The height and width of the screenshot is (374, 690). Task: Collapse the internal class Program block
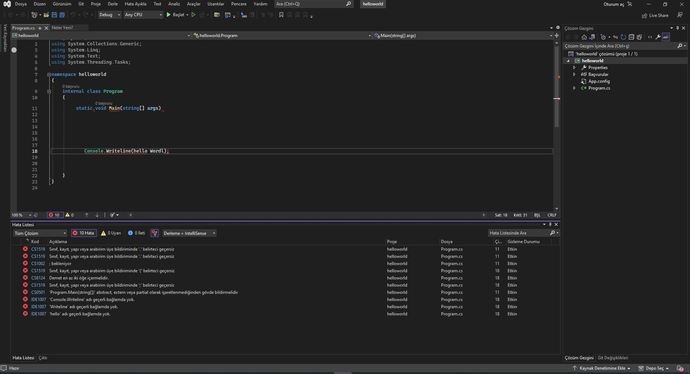tap(49, 92)
